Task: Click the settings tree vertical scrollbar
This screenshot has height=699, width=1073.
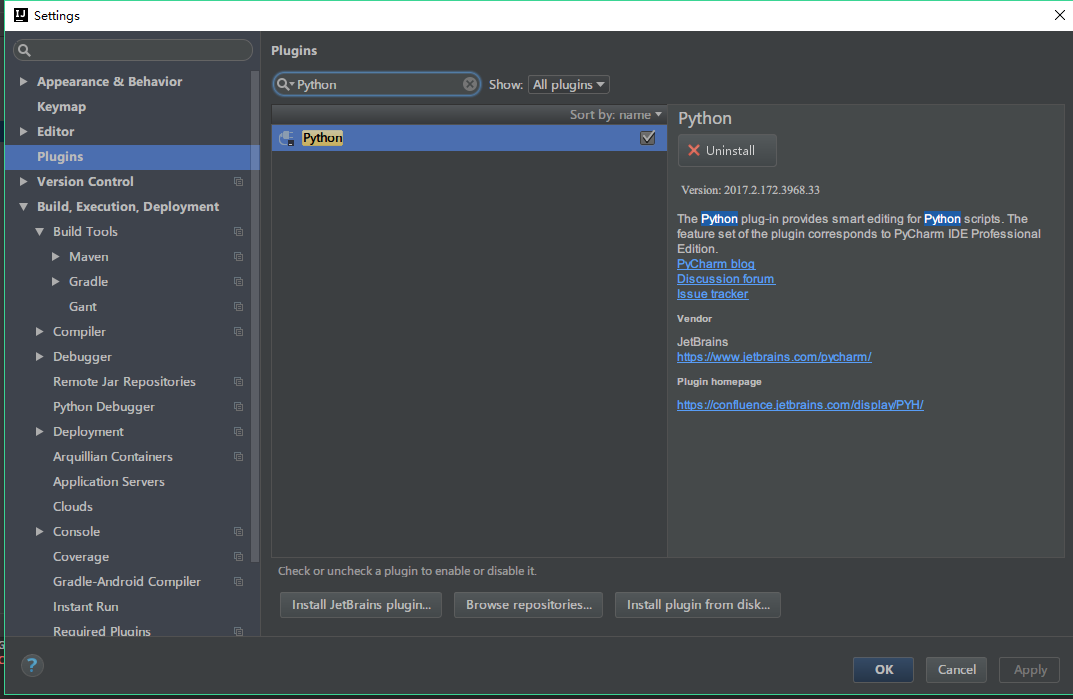Action: click(x=255, y=315)
